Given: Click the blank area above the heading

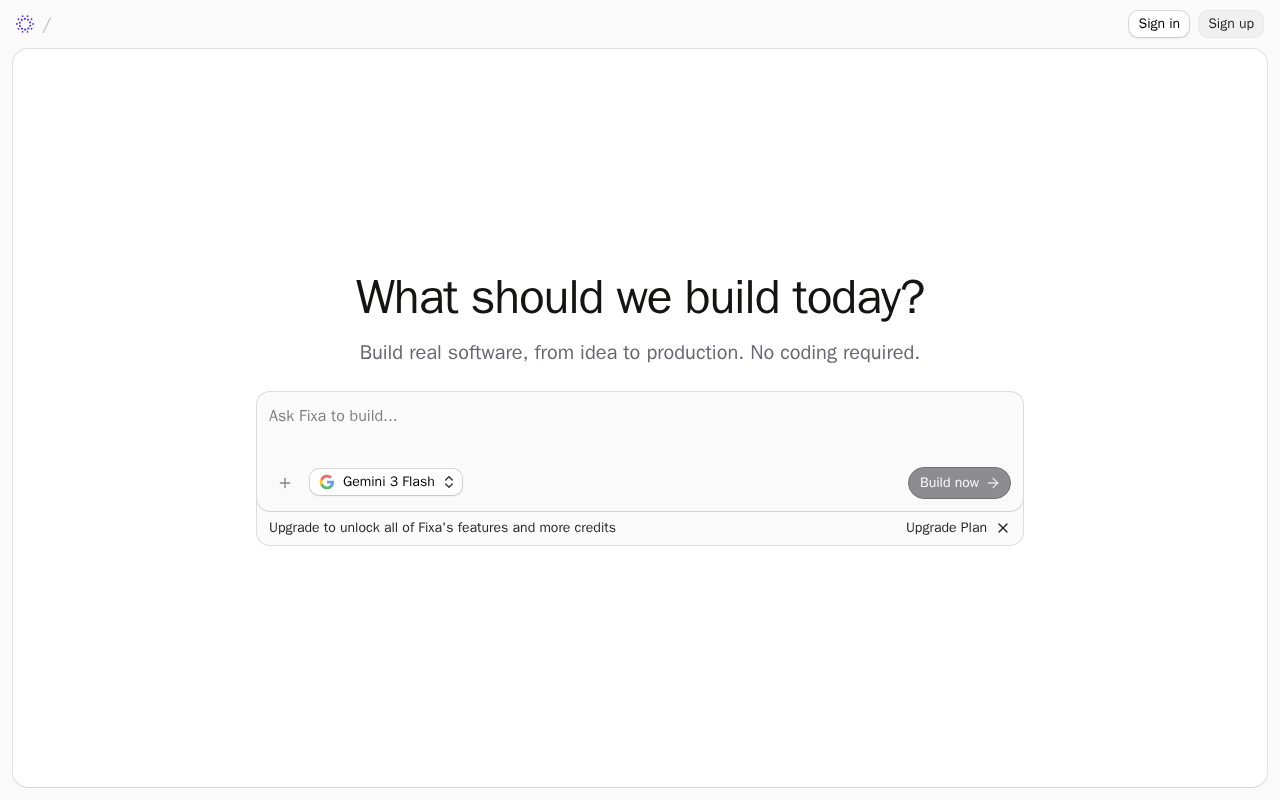Looking at the screenshot, I should 640,160.
